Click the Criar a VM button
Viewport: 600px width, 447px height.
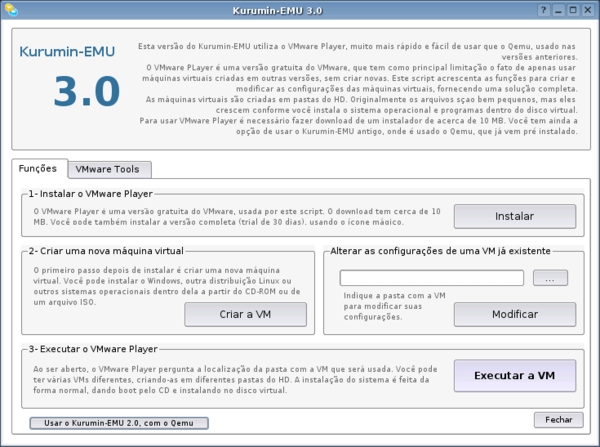click(x=245, y=314)
